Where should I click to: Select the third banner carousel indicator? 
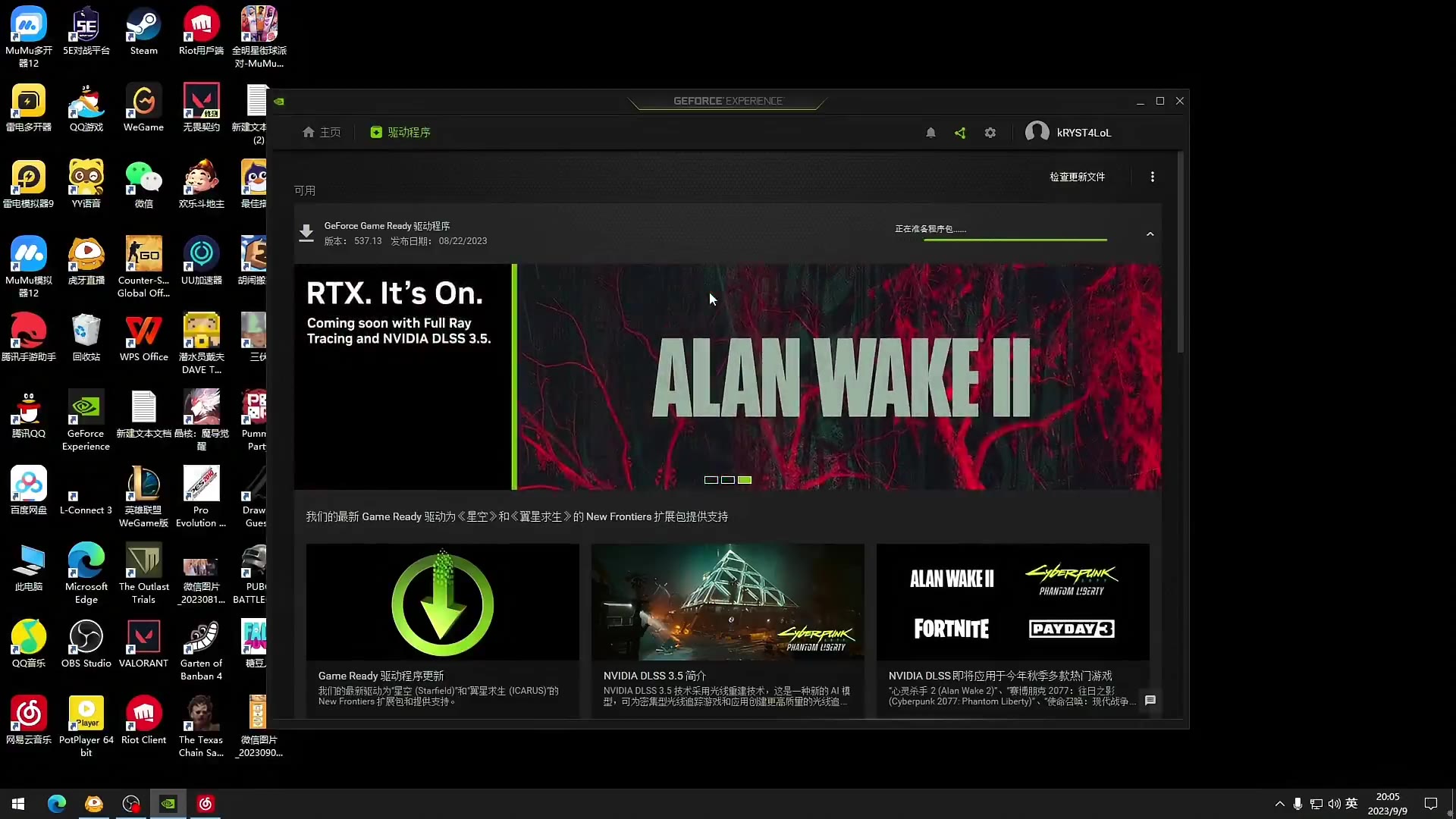coord(745,480)
